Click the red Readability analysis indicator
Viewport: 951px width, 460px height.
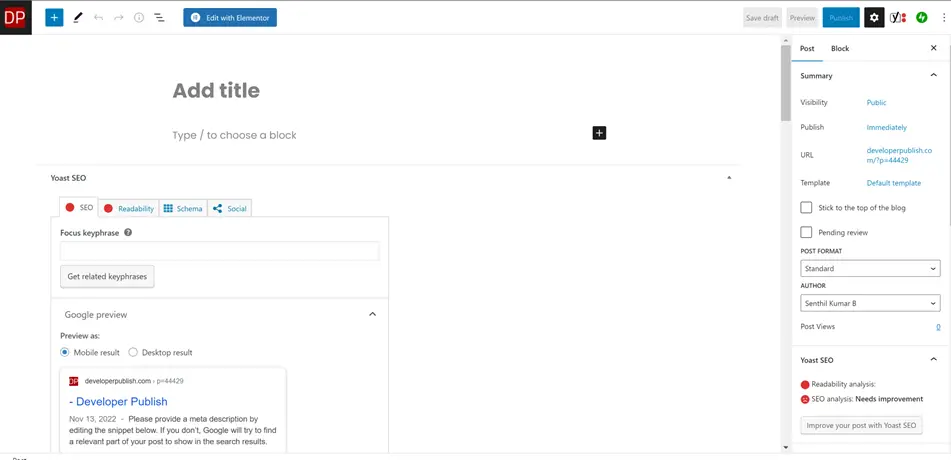coord(805,384)
